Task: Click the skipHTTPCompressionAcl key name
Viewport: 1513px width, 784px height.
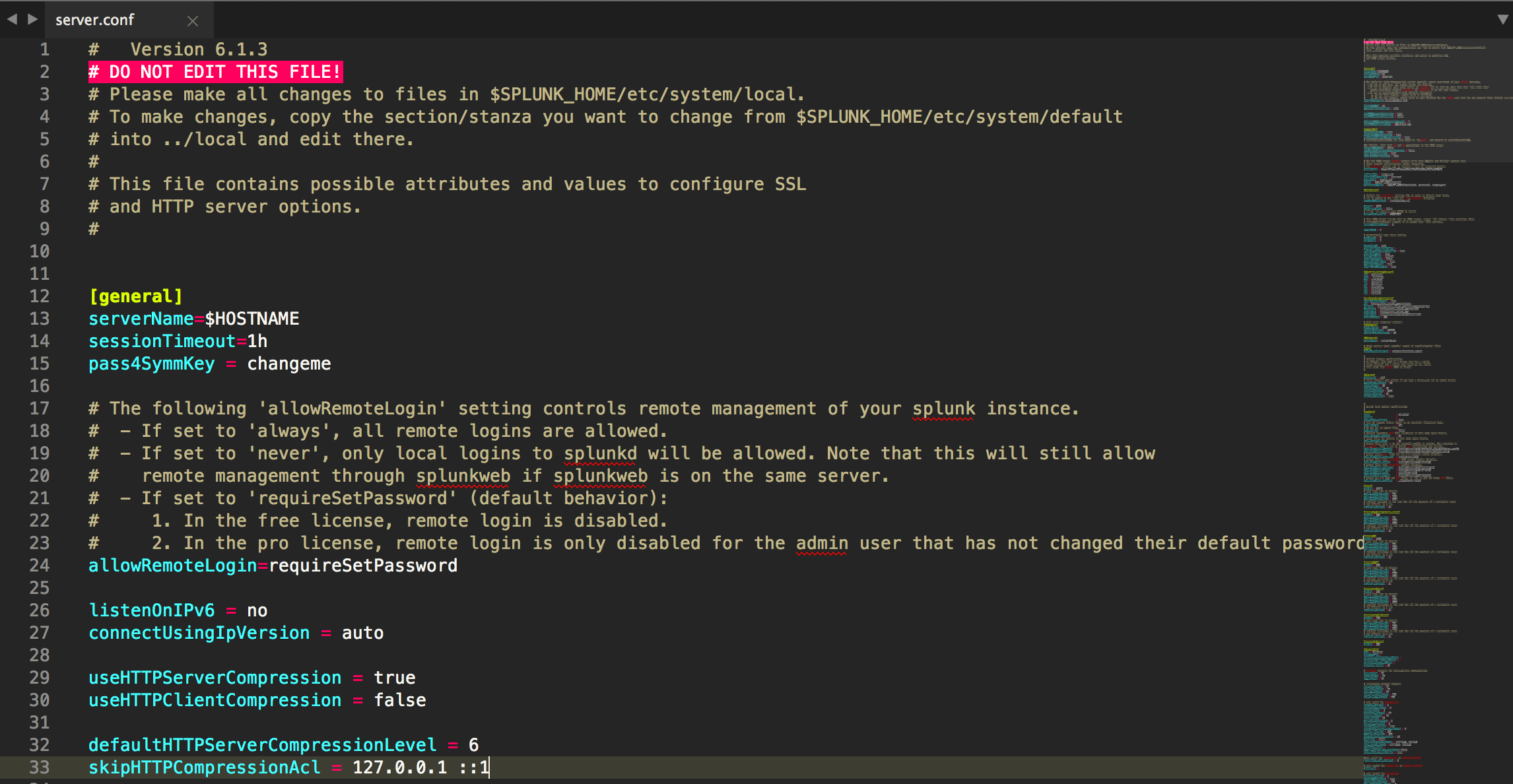Action: tap(204, 768)
